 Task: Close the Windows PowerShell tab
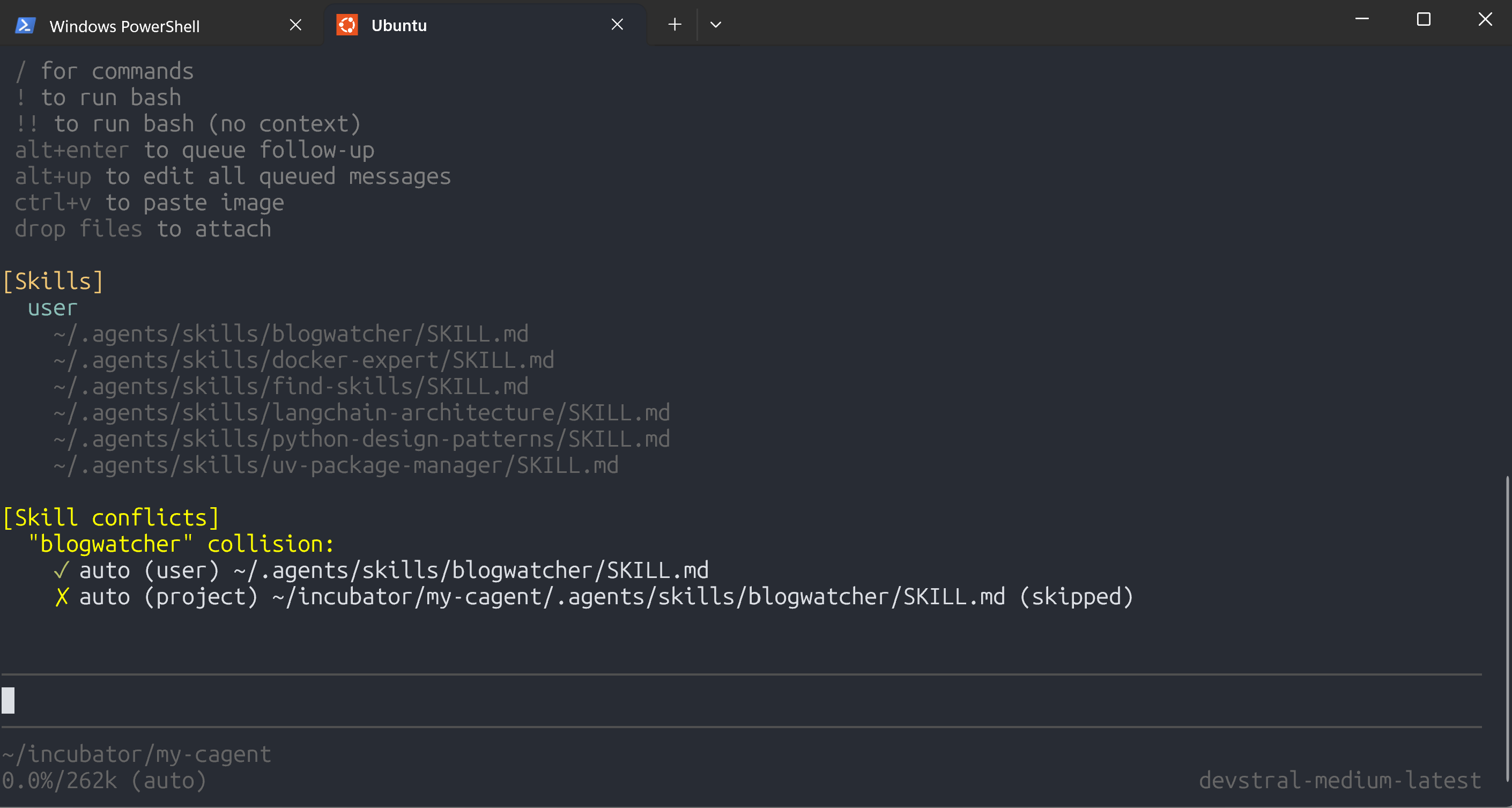pyautogui.click(x=295, y=25)
